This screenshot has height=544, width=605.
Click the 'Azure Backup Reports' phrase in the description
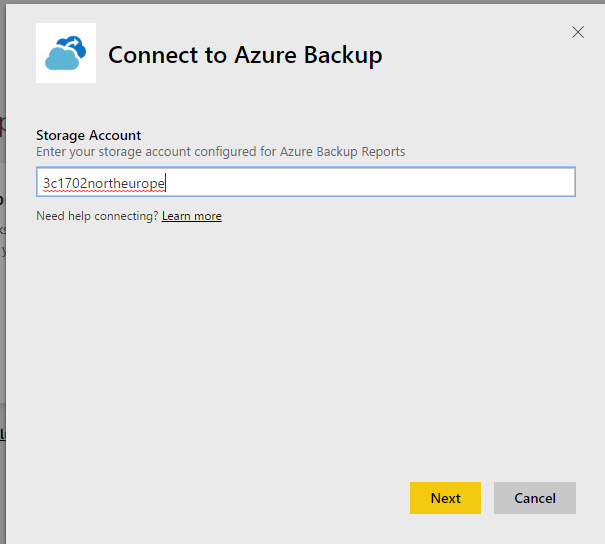click(x=345, y=151)
